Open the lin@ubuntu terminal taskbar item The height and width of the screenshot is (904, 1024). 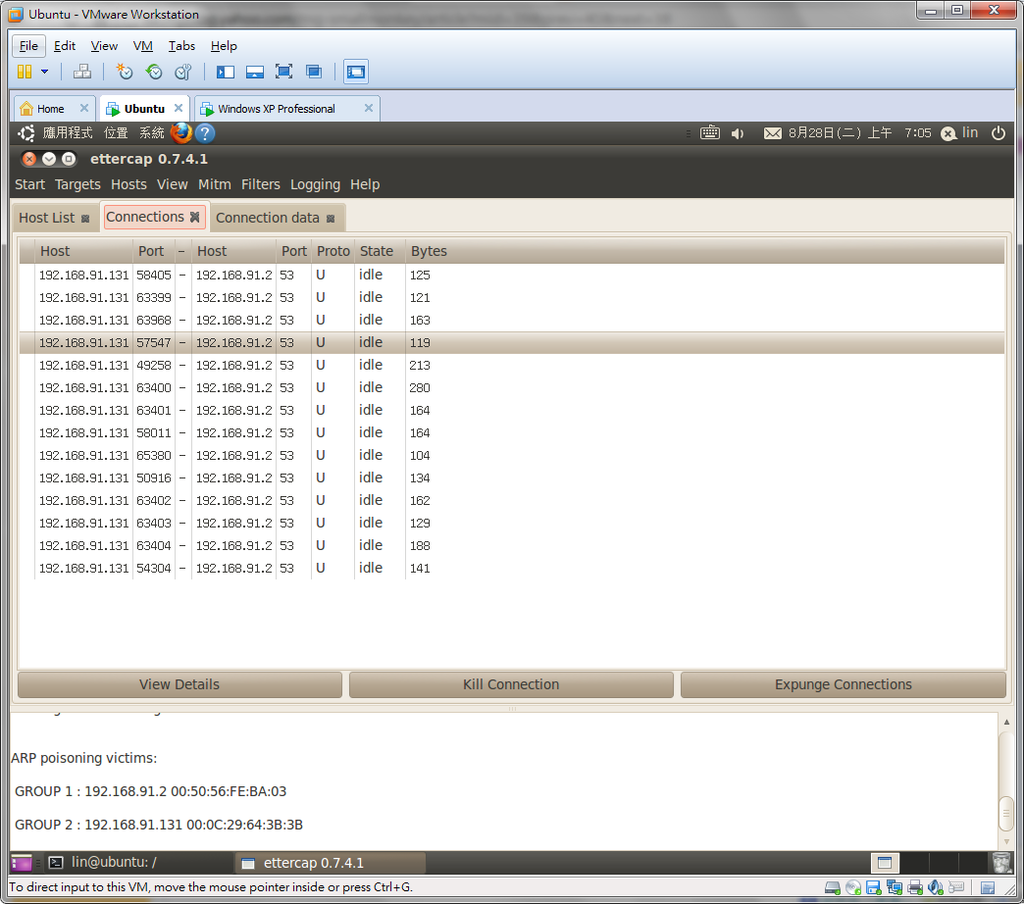[137, 862]
